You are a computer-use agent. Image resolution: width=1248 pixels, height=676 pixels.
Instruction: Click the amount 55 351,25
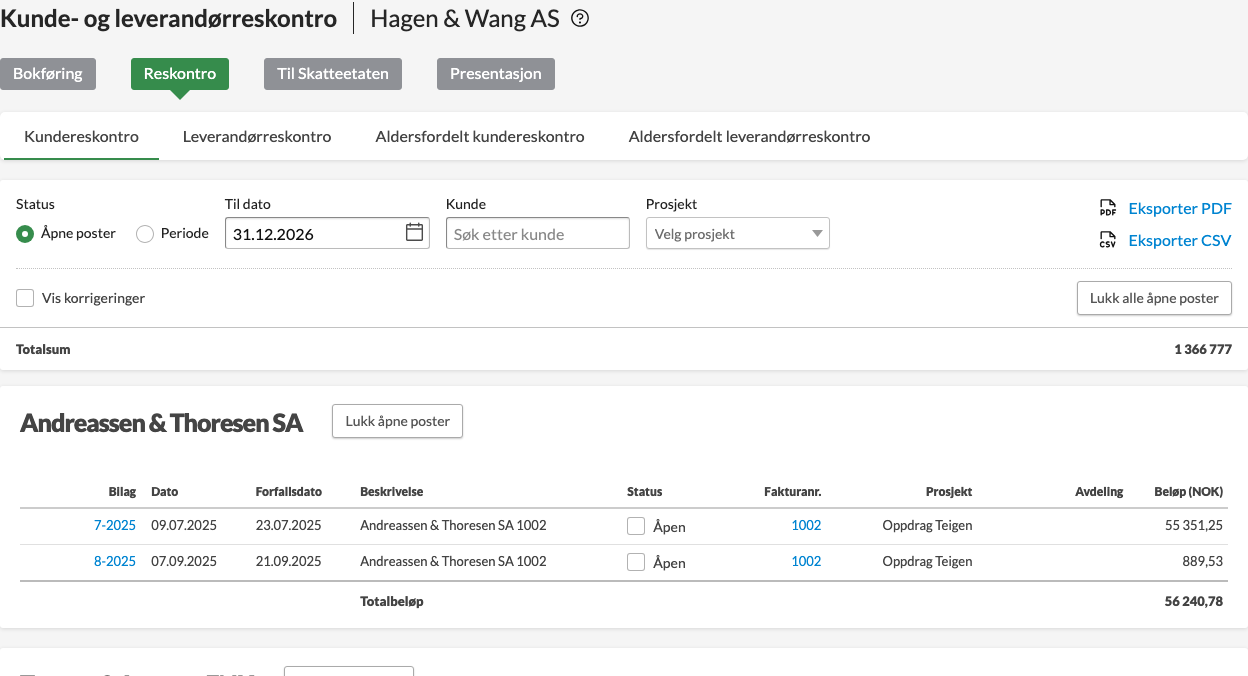tap(1194, 525)
